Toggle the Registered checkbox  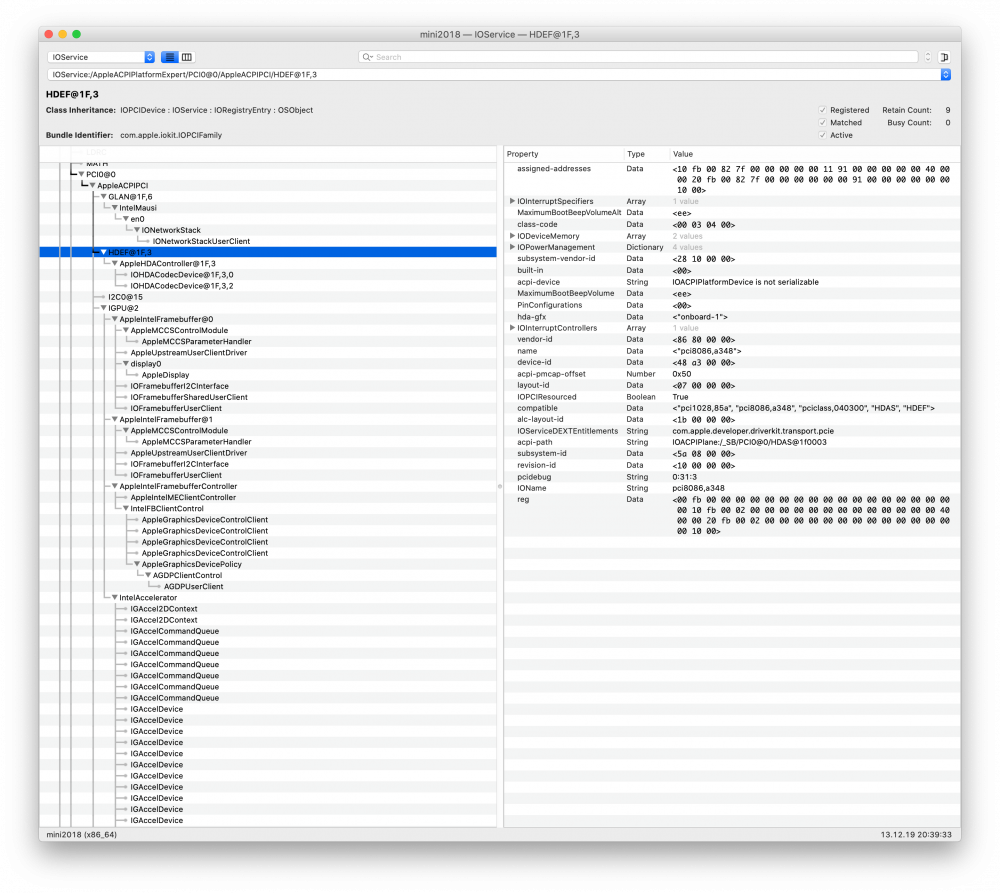pyautogui.click(x=823, y=110)
